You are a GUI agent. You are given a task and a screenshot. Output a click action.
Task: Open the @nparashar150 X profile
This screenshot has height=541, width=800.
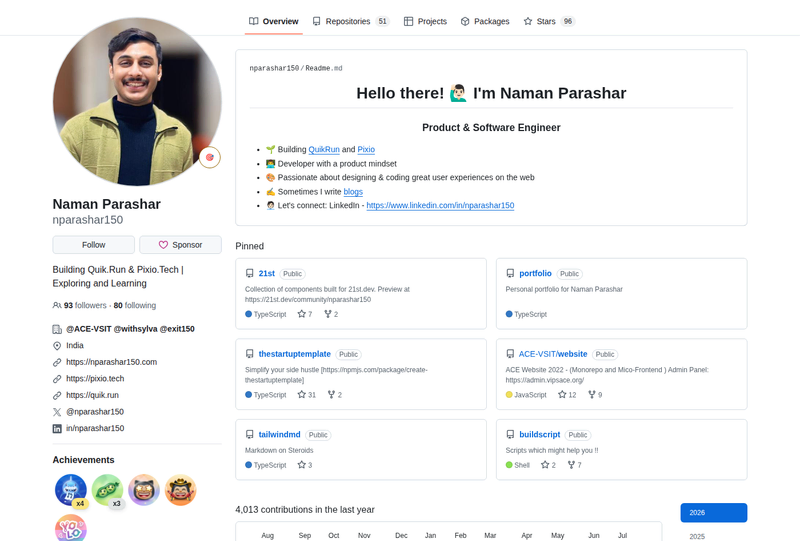pyautogui.click(x=95, y=412)
